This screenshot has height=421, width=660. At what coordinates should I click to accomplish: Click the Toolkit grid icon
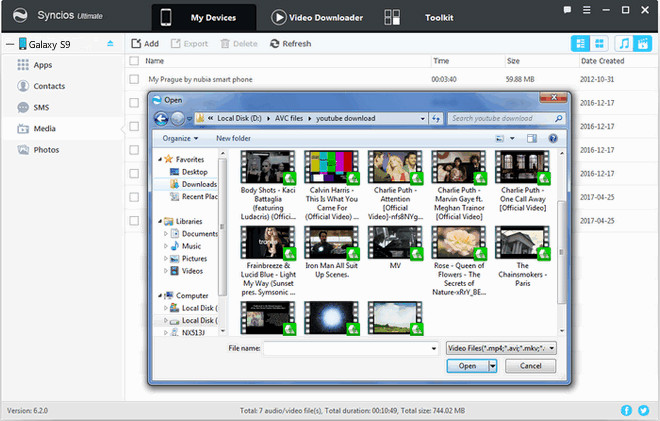pyautogui.click(x=392, y=17)
